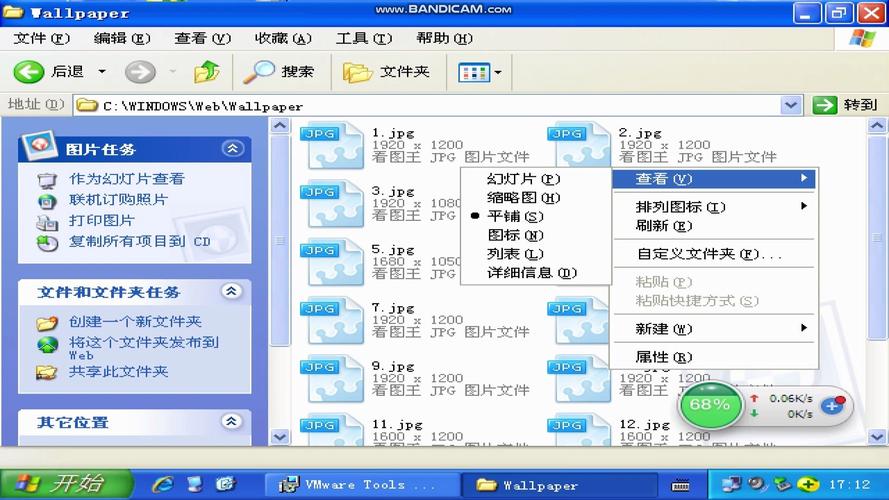Click the green 68% memory ball
The height and width of the screenshot is (500, 889).
[710, 404]
